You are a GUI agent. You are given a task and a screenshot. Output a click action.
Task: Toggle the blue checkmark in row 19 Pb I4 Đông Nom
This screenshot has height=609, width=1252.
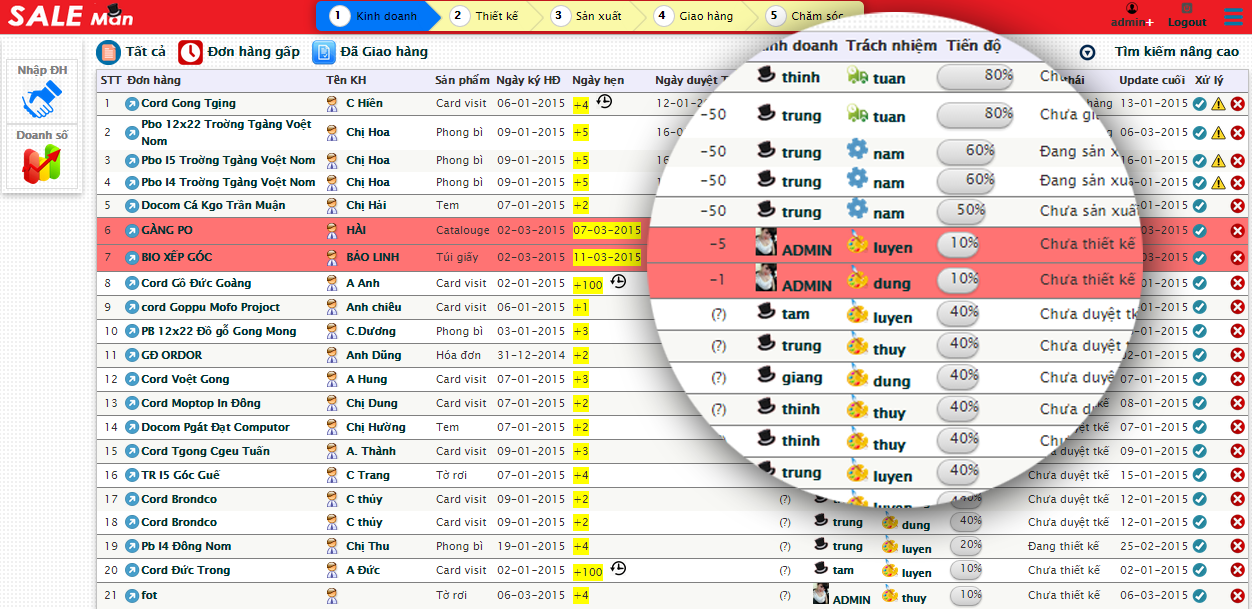click(x=1200, y=547)
